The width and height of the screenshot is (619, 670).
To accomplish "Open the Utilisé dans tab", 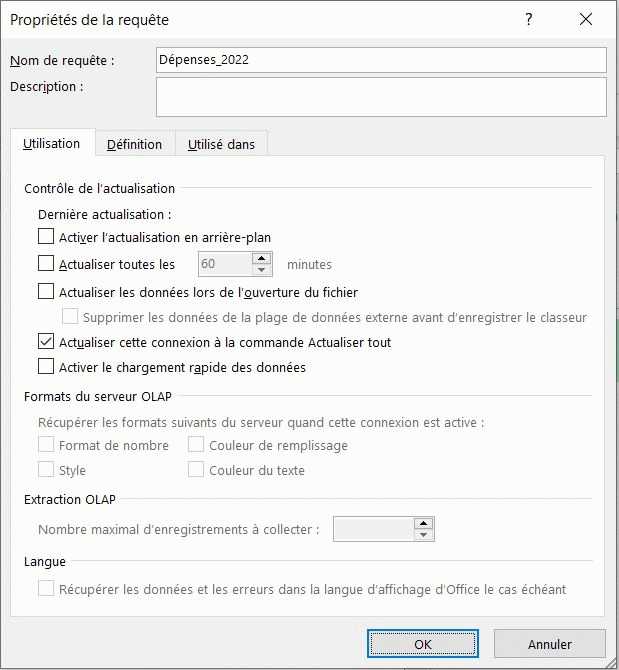I will [221, 144].
